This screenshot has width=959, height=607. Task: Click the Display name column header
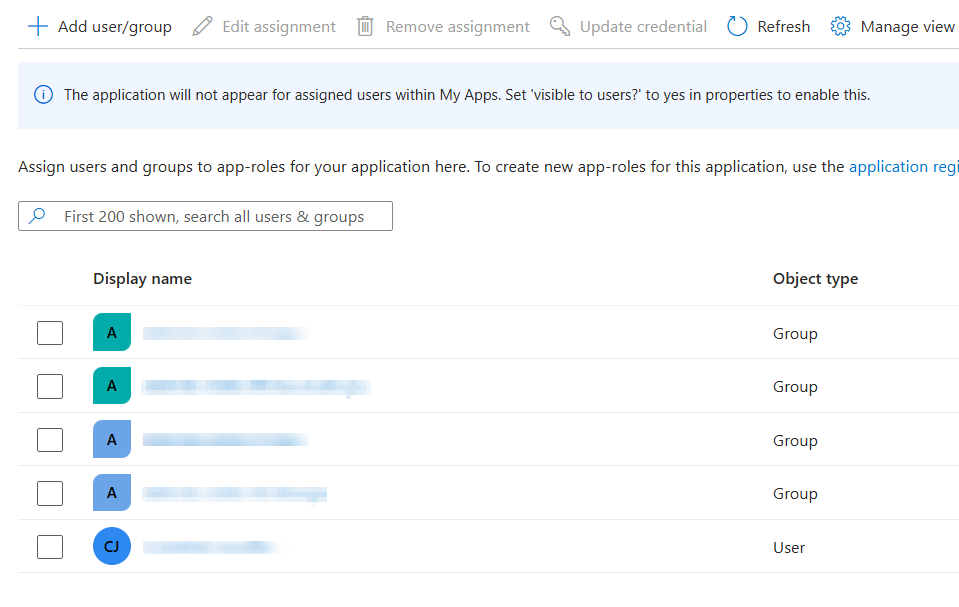pos(143,279)
